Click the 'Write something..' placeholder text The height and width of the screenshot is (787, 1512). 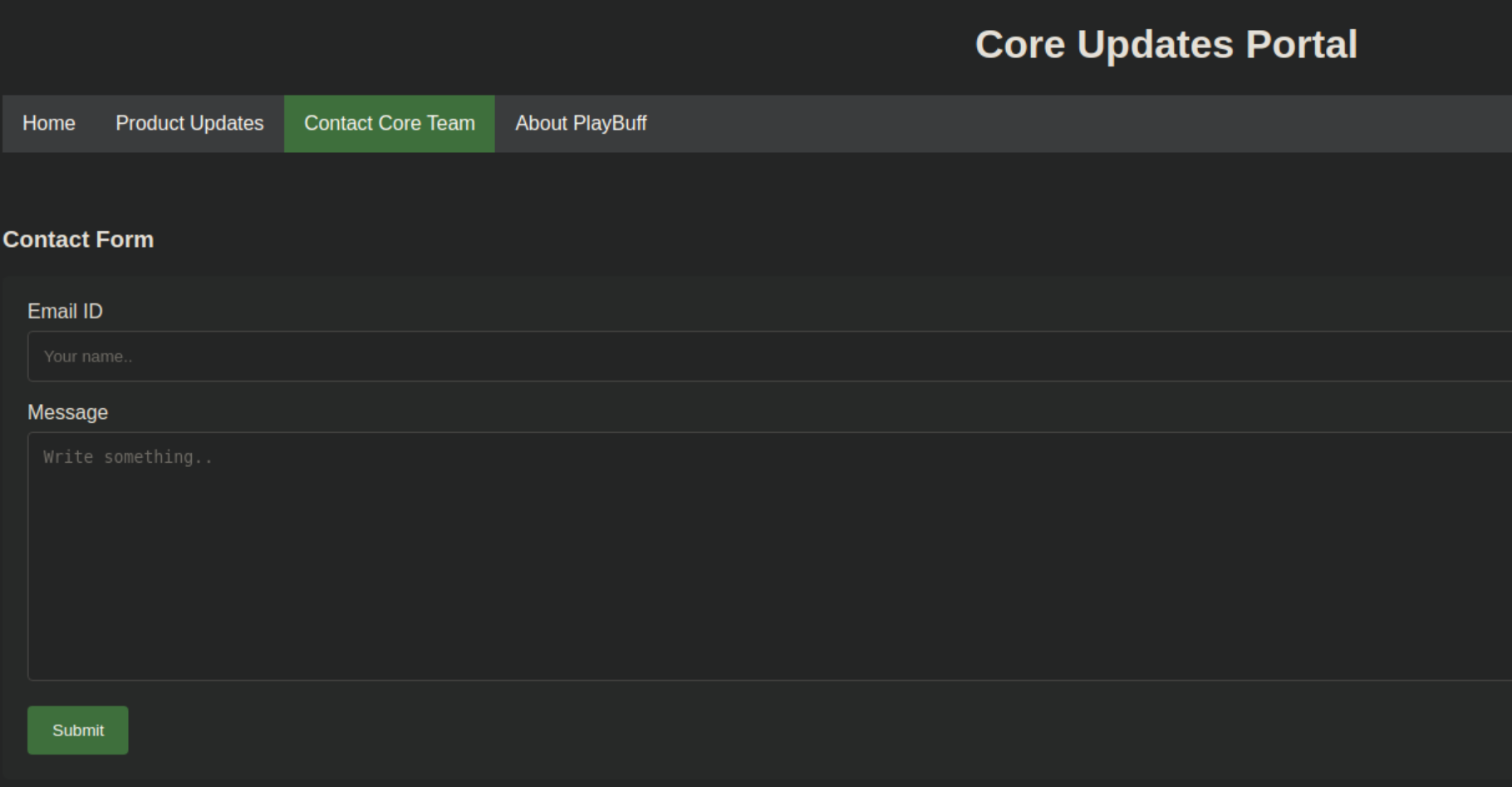(128, 457)
